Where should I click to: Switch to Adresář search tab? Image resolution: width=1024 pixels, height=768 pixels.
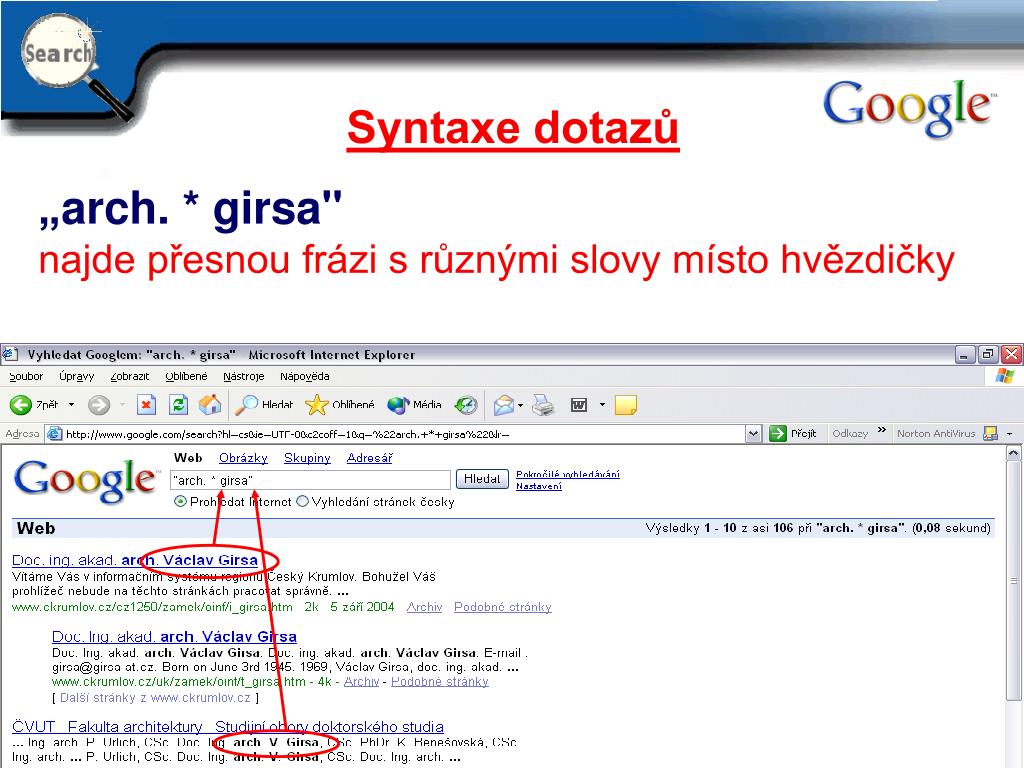coord(369,458)
